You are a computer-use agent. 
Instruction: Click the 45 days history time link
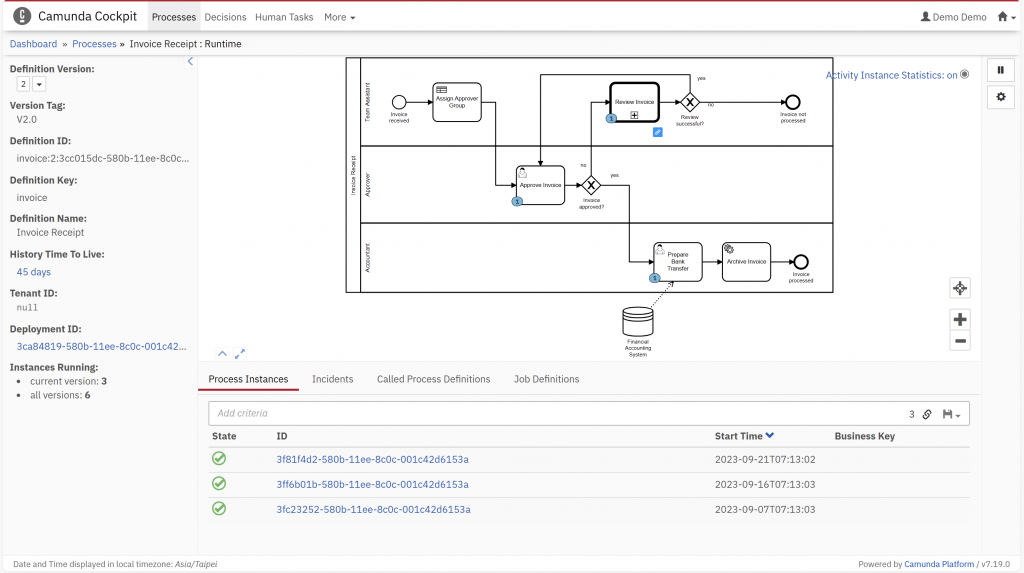(x=33, y=272)
